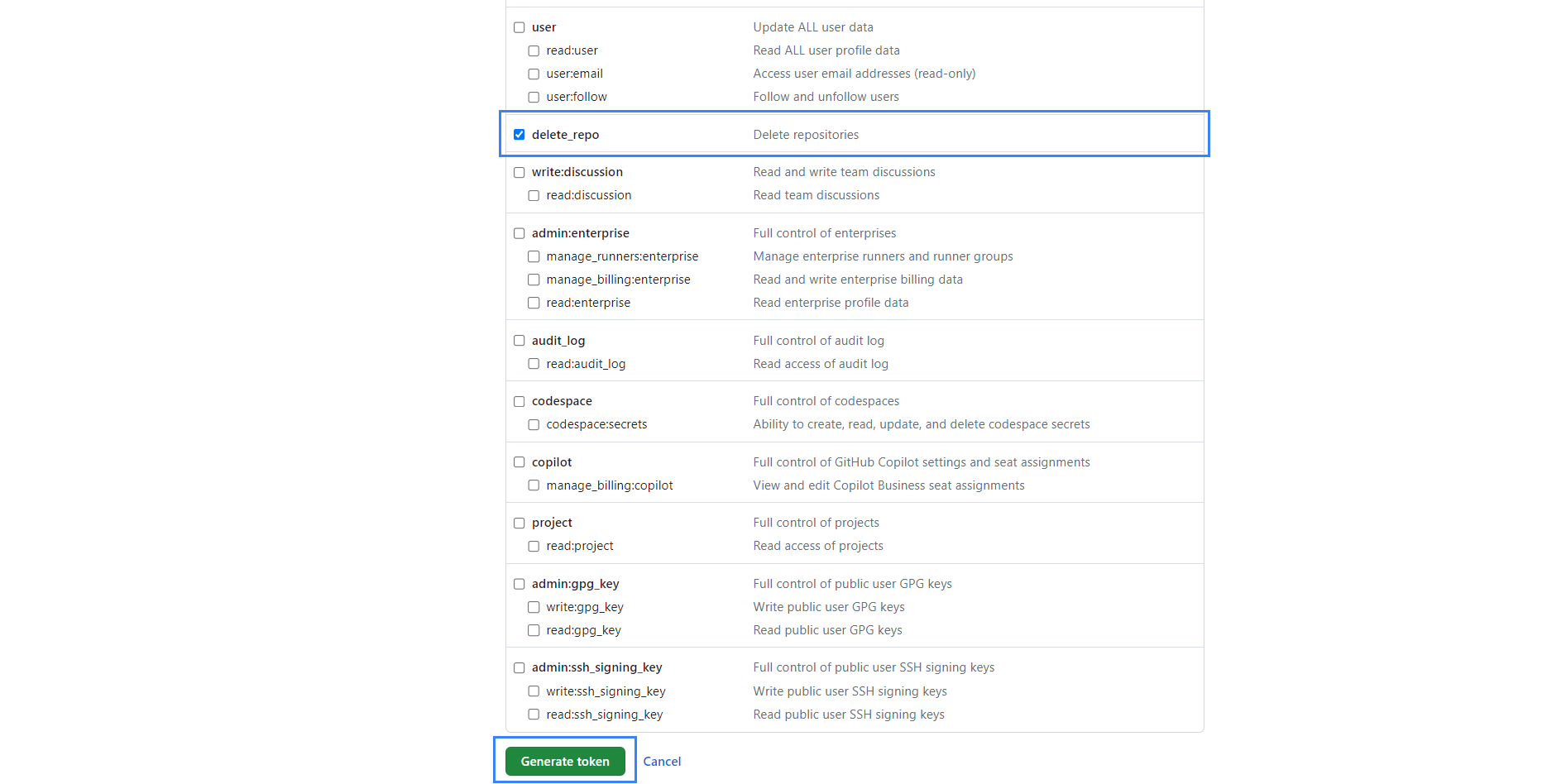Viewport: 1566px width, 784px height.
Task: Enable the admin:enterprise scope
Action: pyautogui.click(x=519, y=233)
